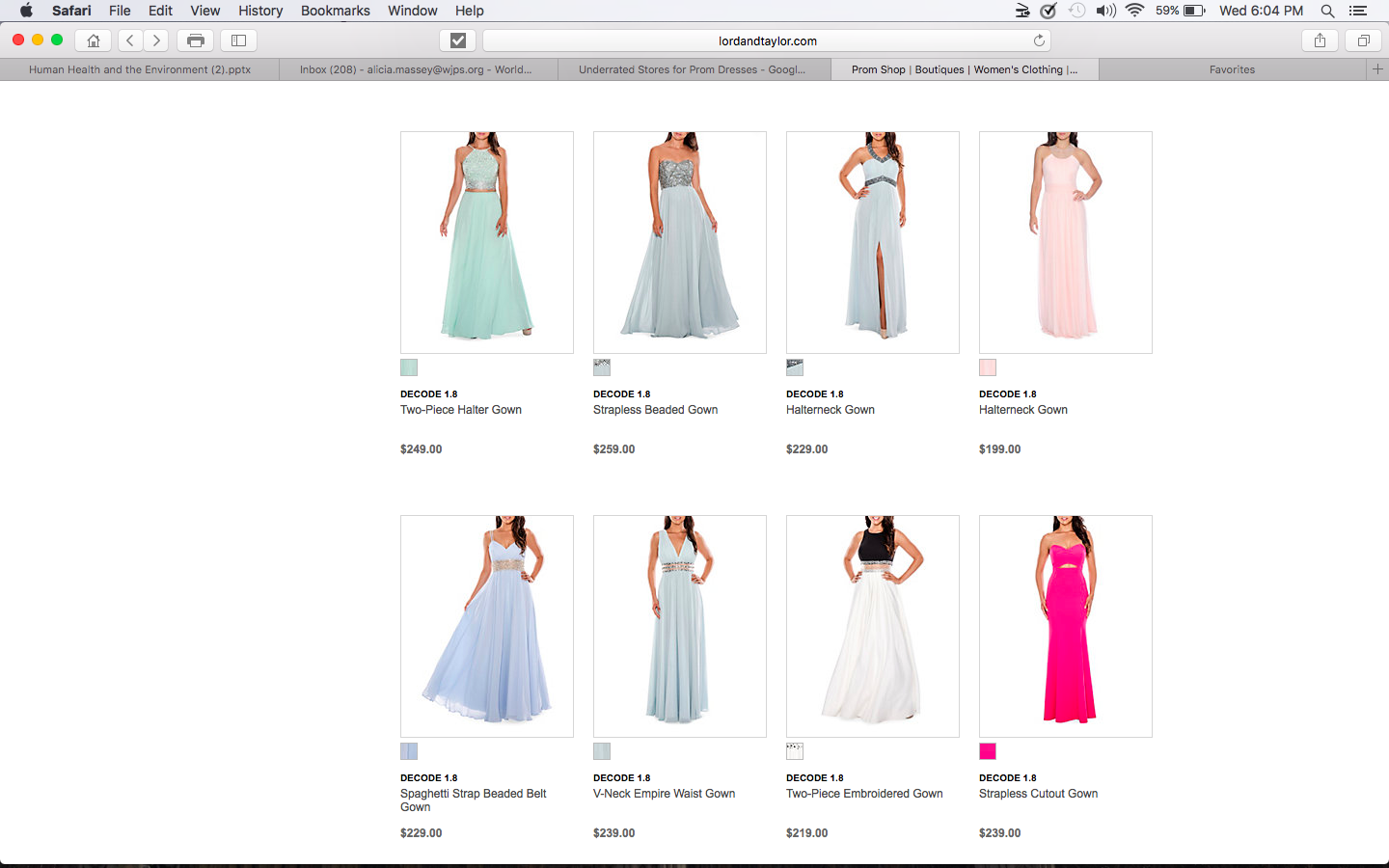1389x868 pixels.
Task: Click the checkmark extension button
Action: click(x=458, y=41)
